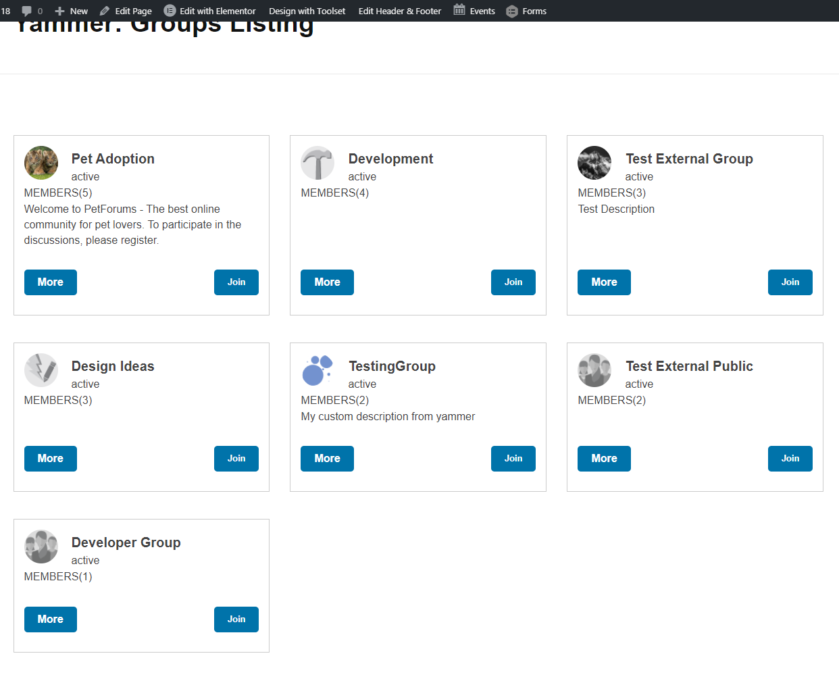Click the Design Ideas pencil avatar icon
This screenshot has height=683, width=839.
click(41, 370)
